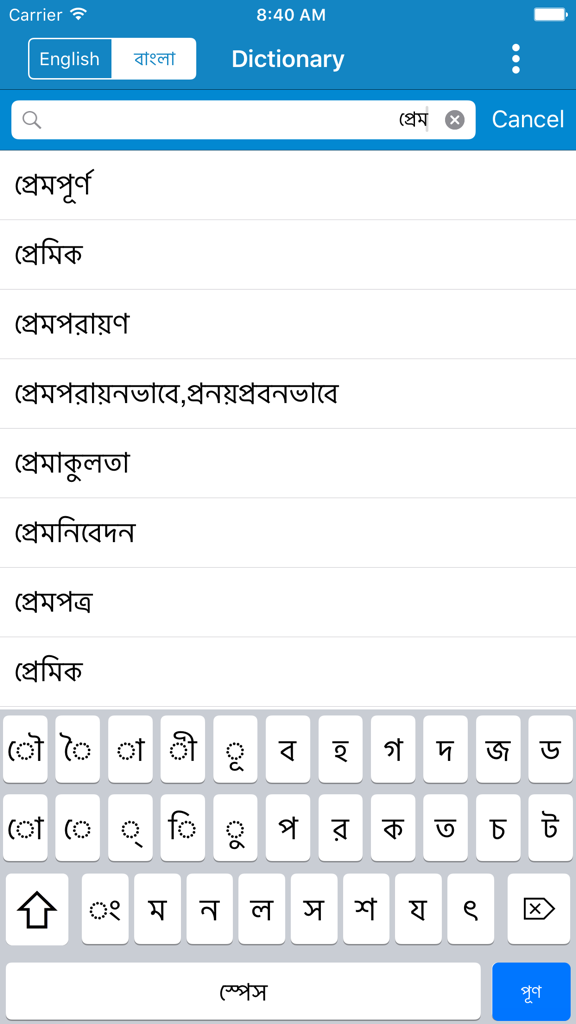Viewport: 576px width, 1024px height.
Task: Click the magnifying glass search icon
Action: pyautogui.click(x=33, y=119)
